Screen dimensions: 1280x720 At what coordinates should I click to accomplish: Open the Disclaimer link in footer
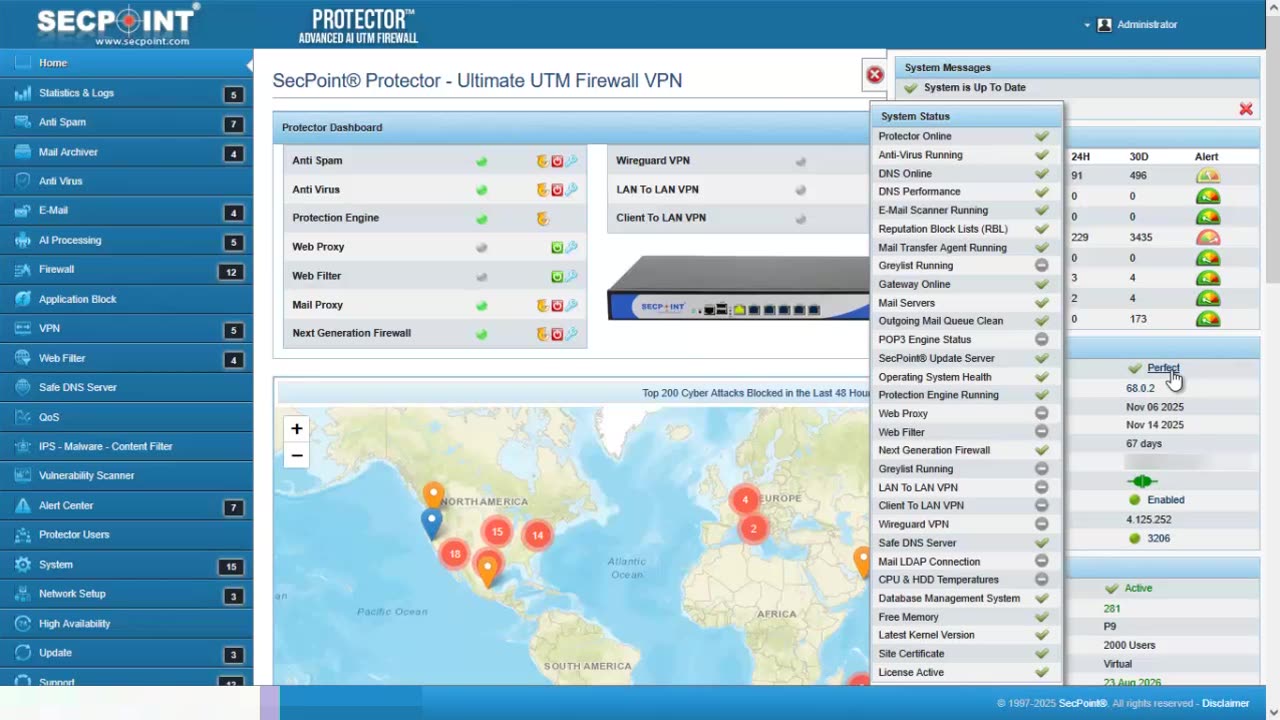[x=1225, y=703]
